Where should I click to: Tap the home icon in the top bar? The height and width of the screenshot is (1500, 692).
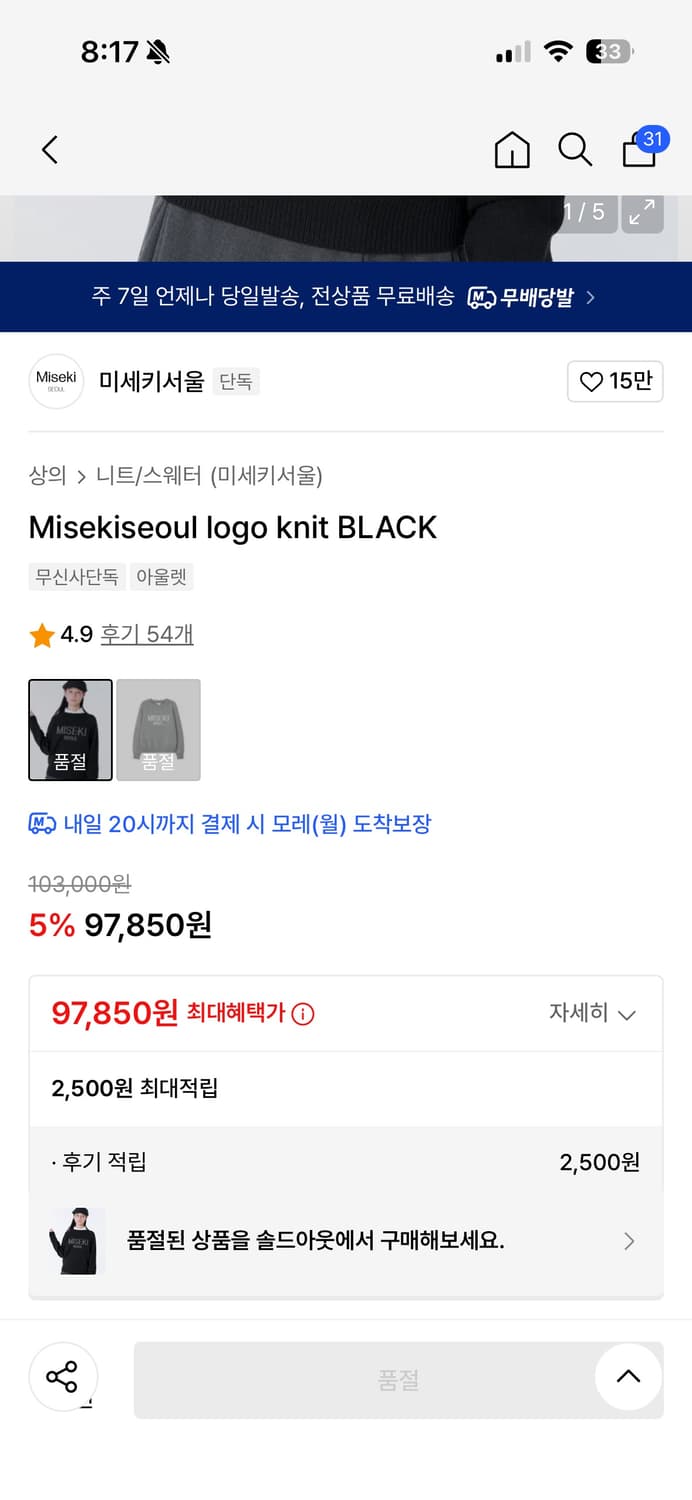pyautogui.click(x=511, y=149)
